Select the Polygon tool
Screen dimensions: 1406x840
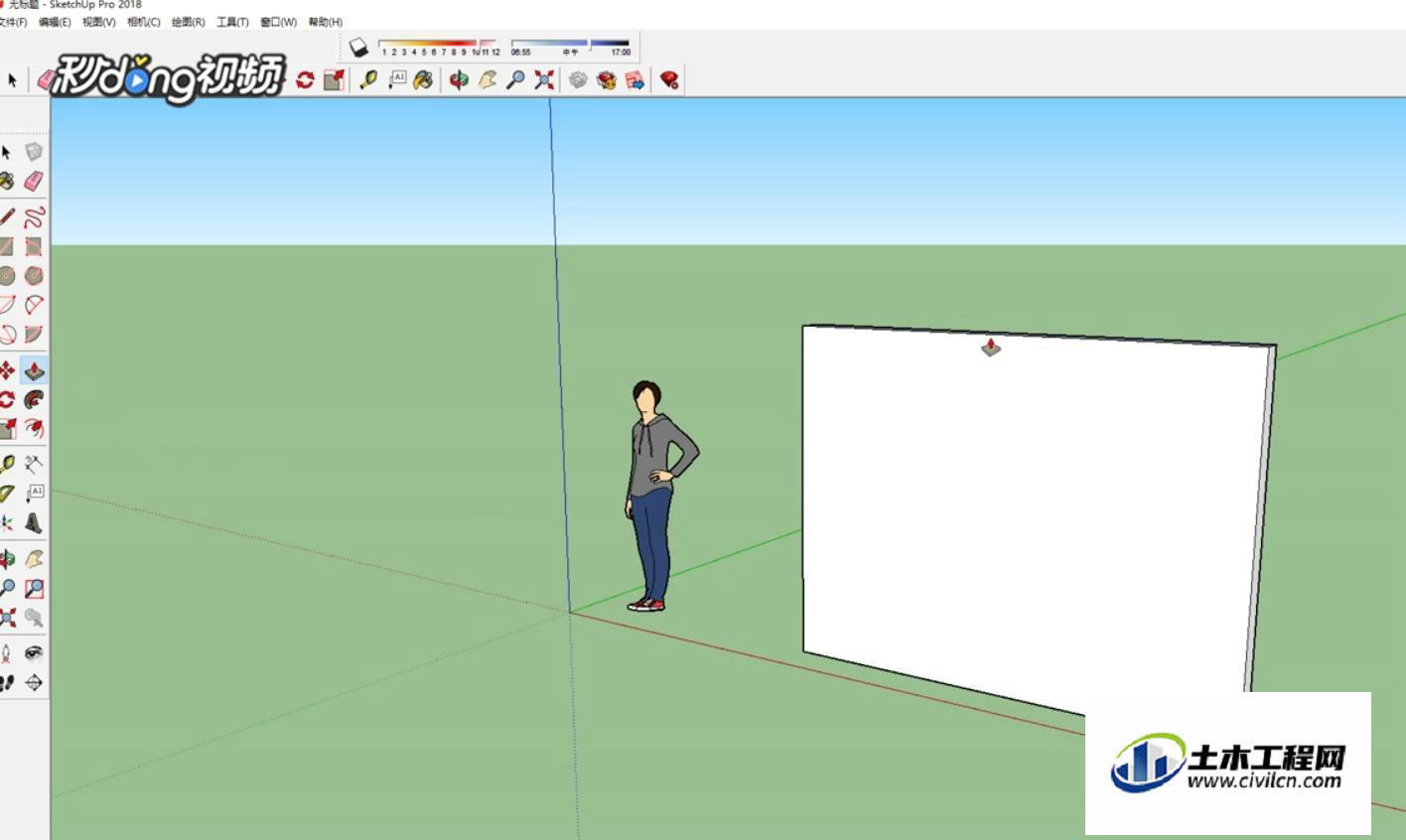coord(34,275)
